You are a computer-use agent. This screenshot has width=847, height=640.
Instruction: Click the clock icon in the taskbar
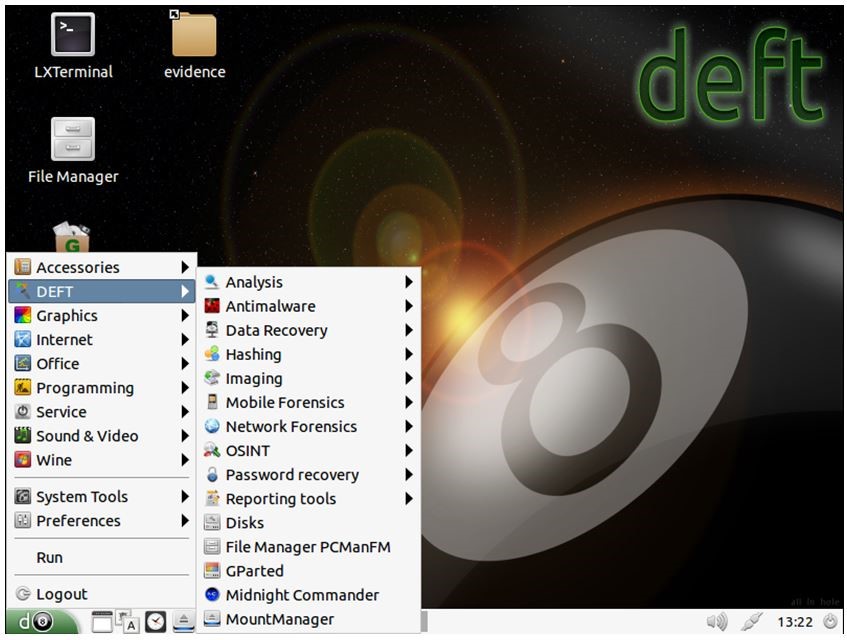click(x=156, y=622)
